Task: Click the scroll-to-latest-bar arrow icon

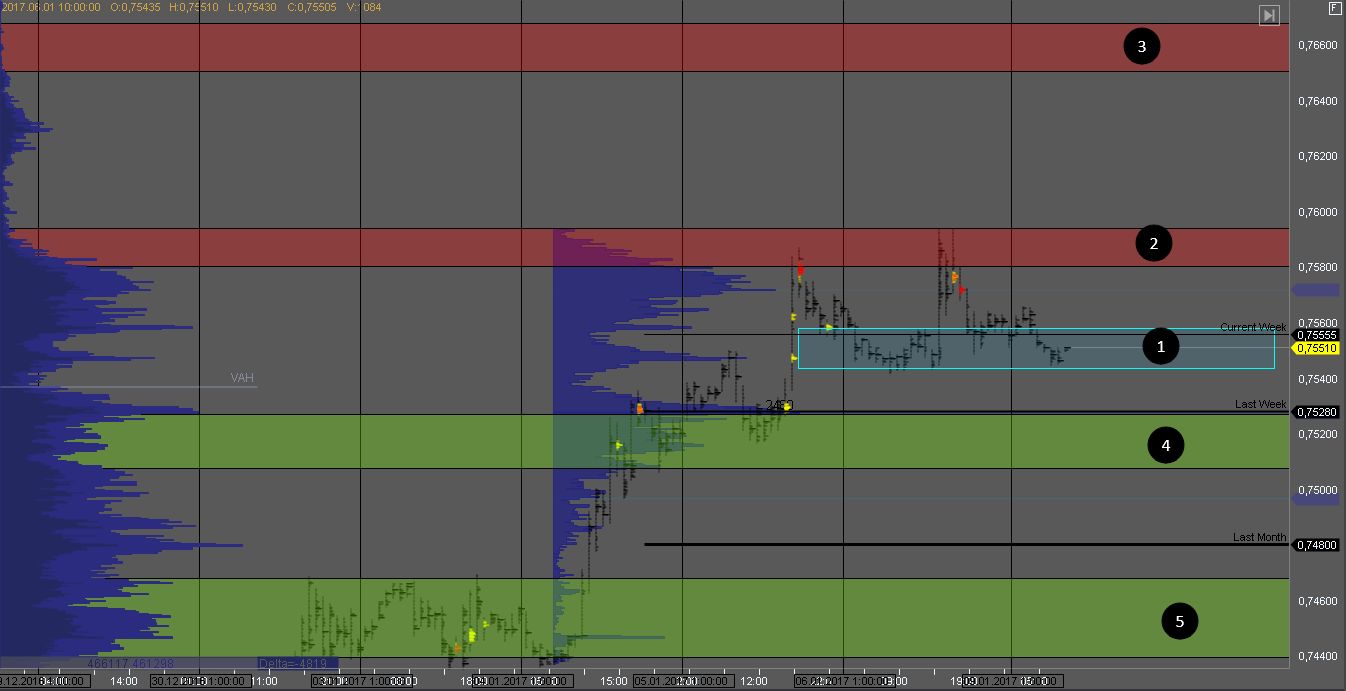Action: click(x=1269, y=15)
